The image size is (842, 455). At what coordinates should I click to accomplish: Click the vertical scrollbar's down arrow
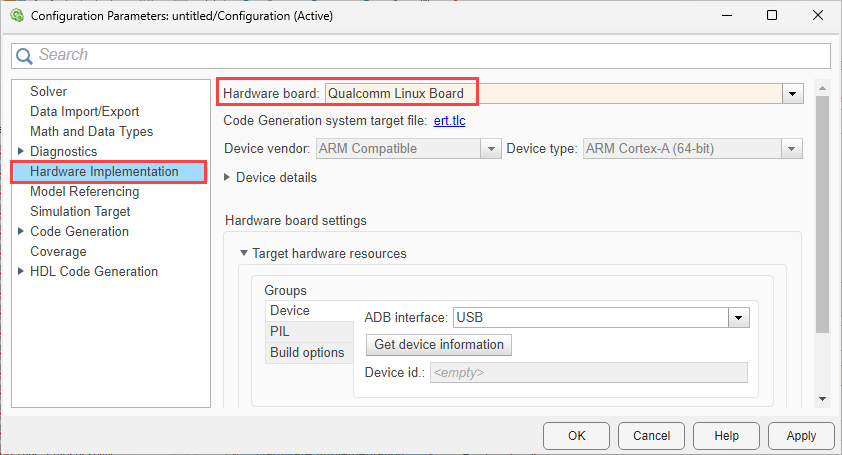point(823,398)
